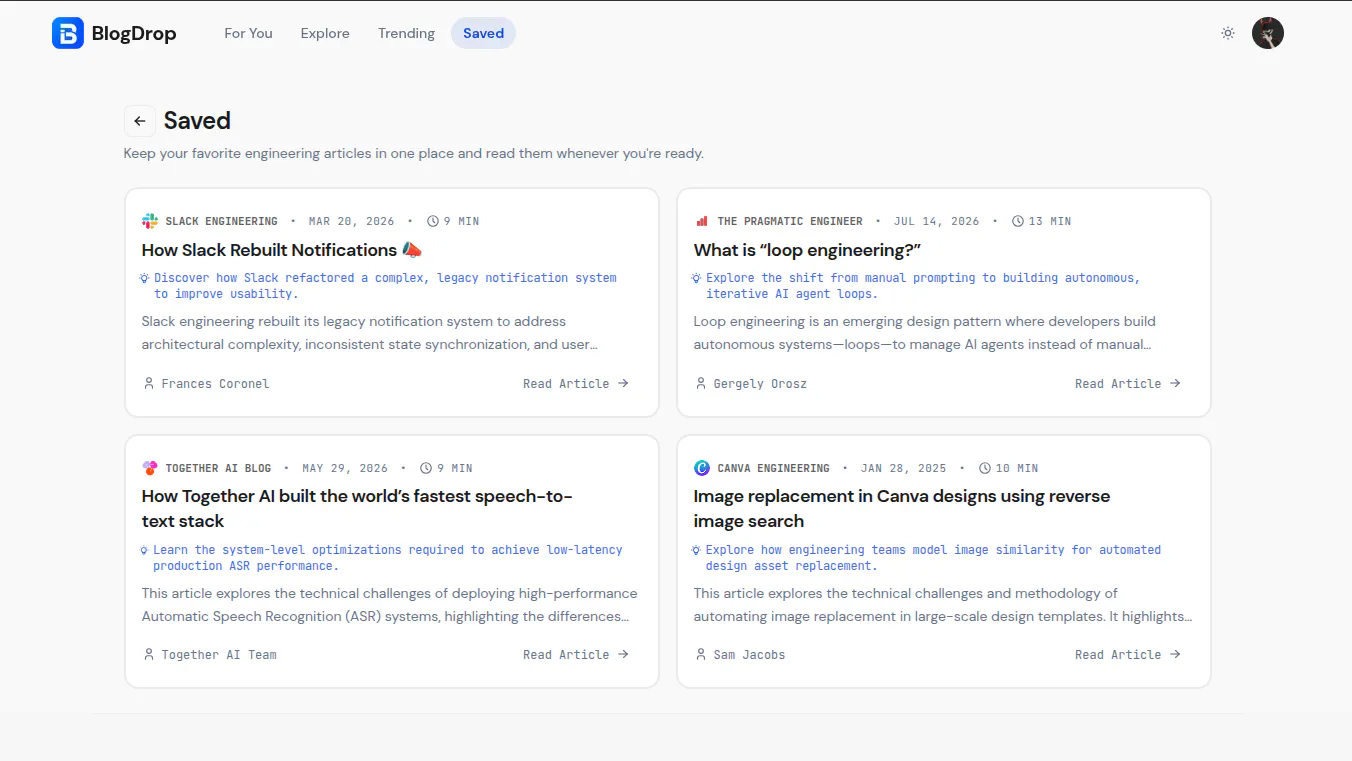Open the Together AI speech-to-text article title
1352x761 pixels.
357,509
